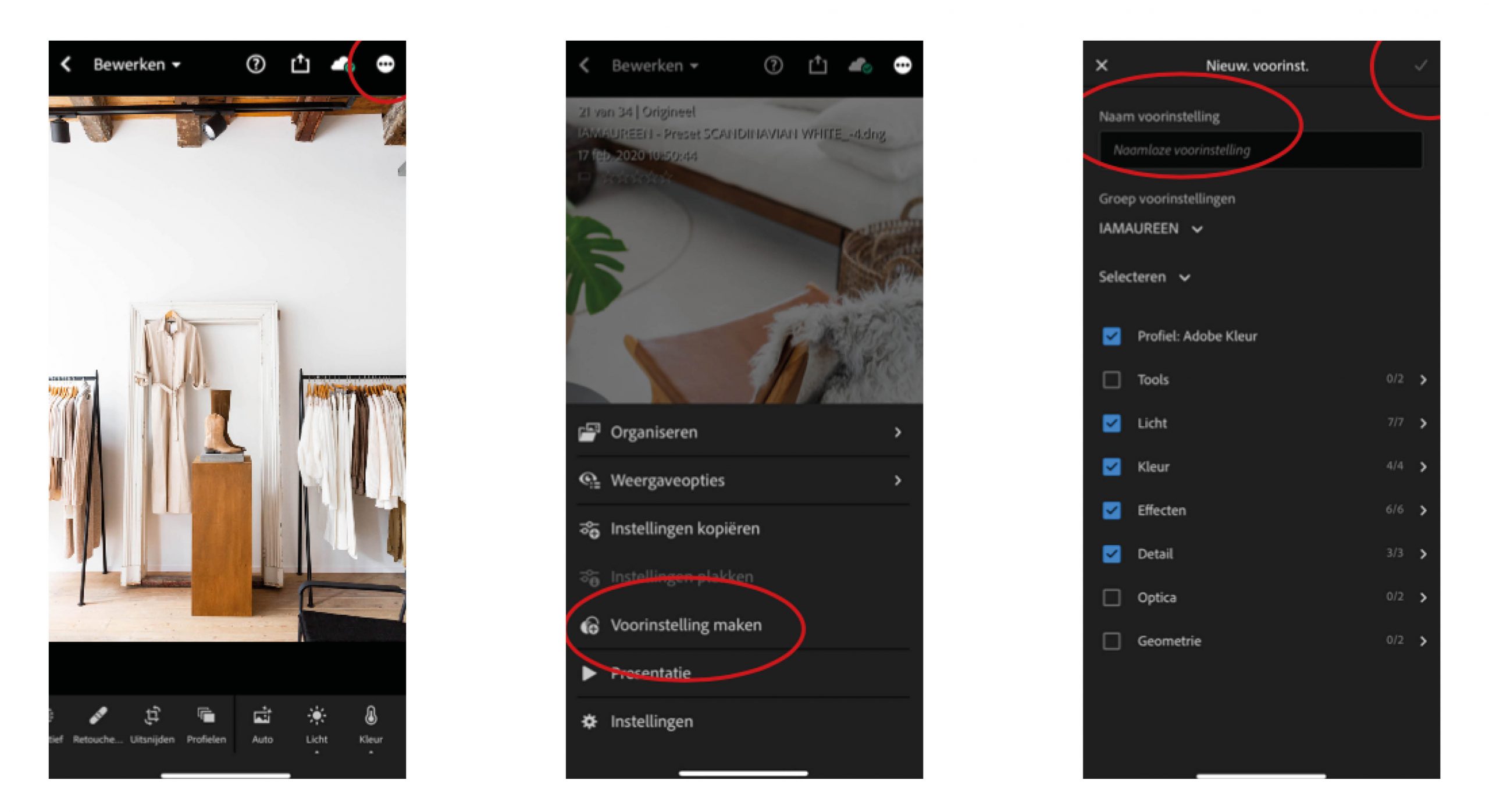This screenshot has height=812, width=1489.
Task: Select Voorinstelling maken menu item
Action: (685, 625)
